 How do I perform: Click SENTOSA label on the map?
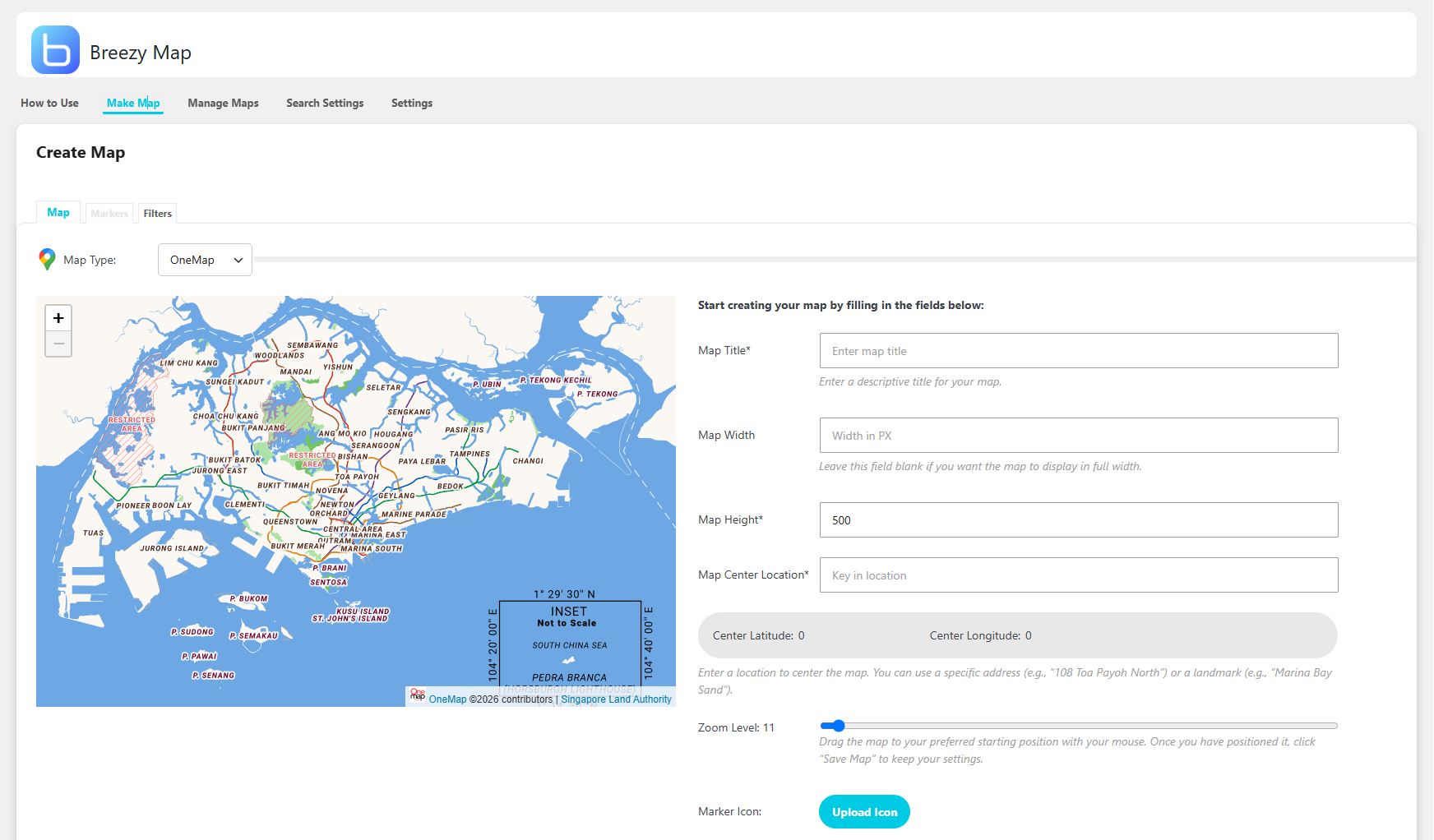coord(328,582)
